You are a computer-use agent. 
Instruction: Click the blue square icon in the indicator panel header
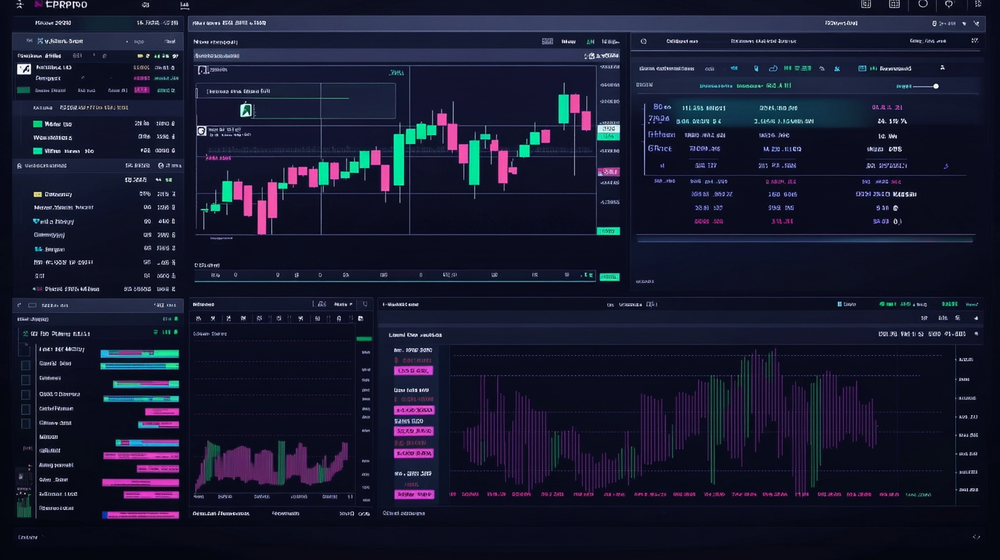pyautogui.click(x=839, y=305)
